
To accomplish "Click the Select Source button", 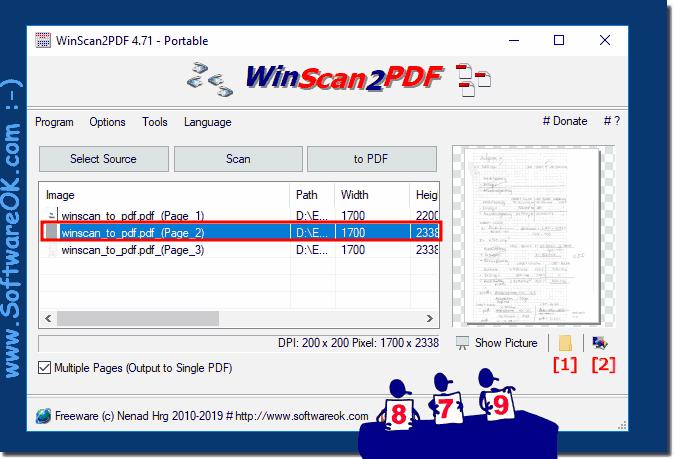I will (x=104, y=159).
